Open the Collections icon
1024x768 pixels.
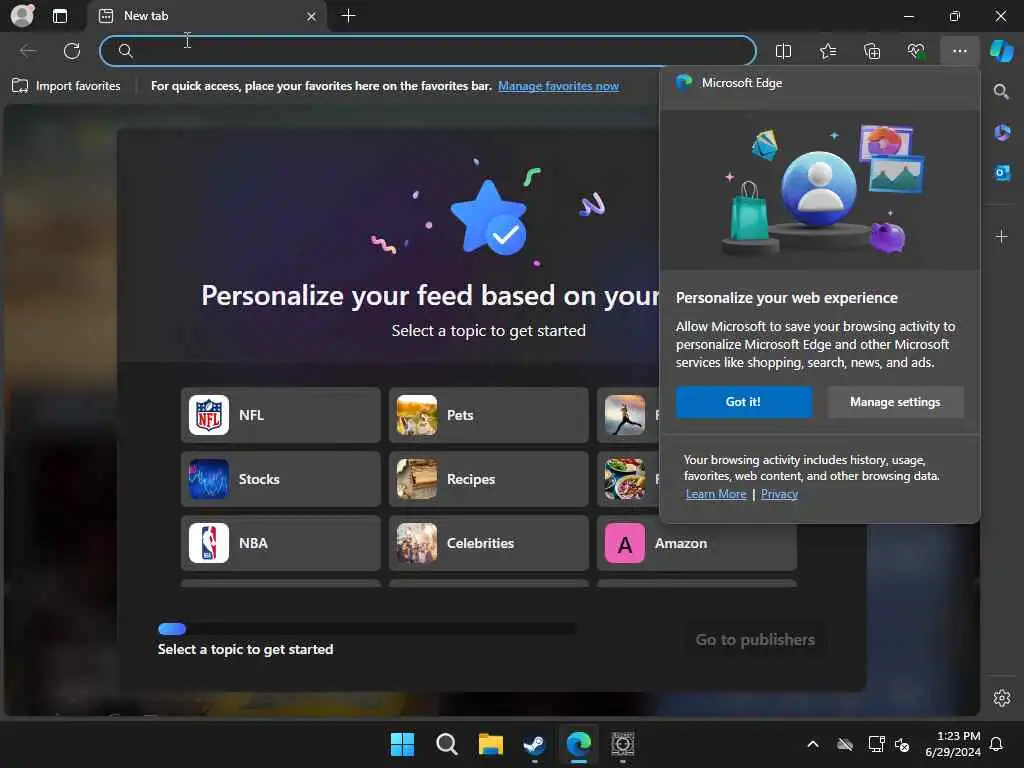click(872, 51)
